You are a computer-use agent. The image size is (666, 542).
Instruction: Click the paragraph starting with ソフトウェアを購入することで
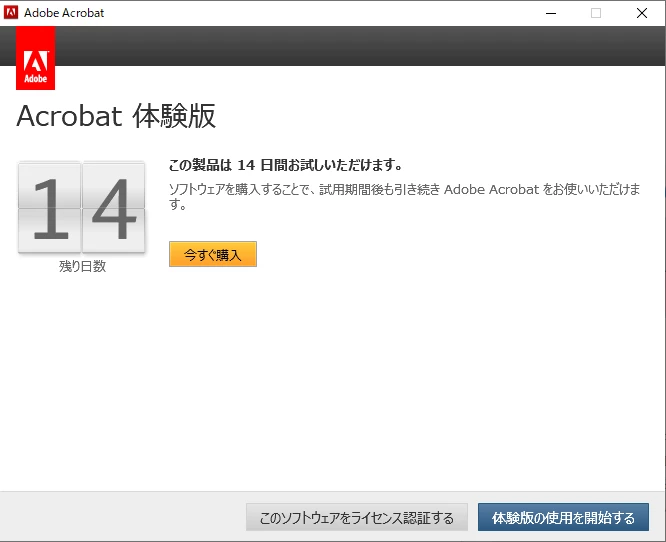pyautogui.click(x=404, y=196)
